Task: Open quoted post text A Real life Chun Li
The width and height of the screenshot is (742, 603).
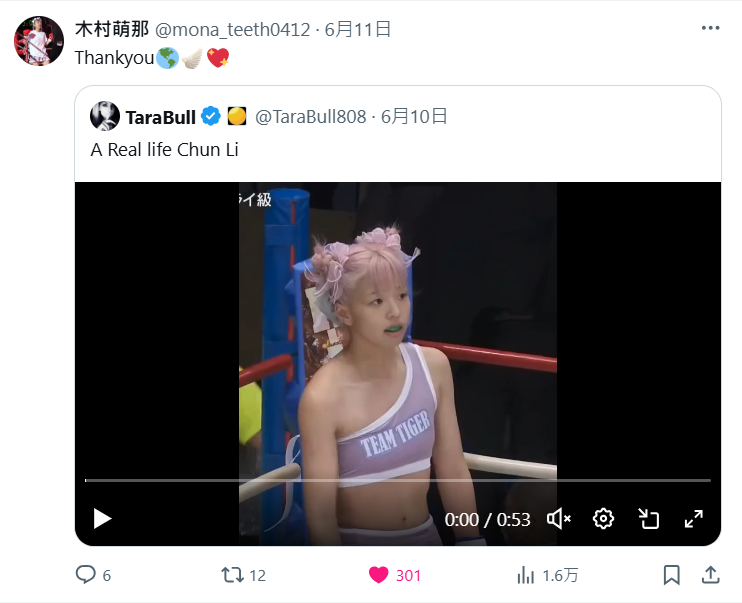Action: click(x=164, y=150)
